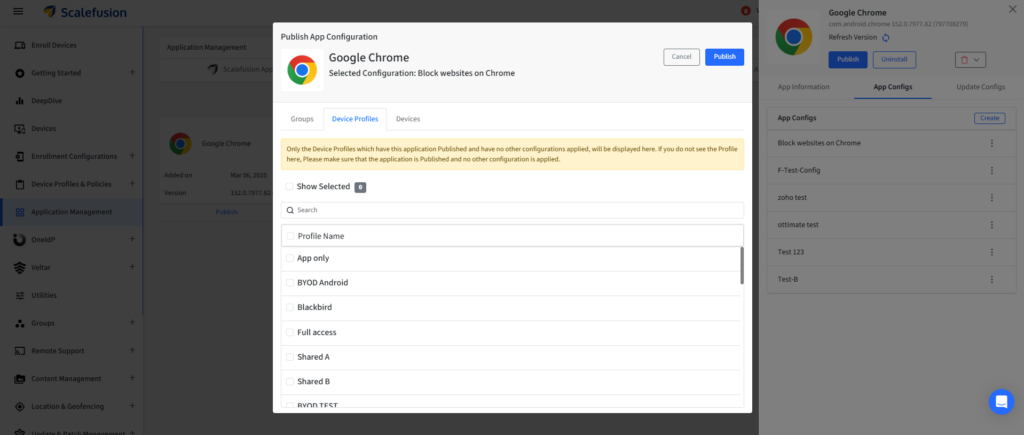Screen dimensions: 1024x435
Task: Open the Update Configs tab
Action: [x=980, y=87]
